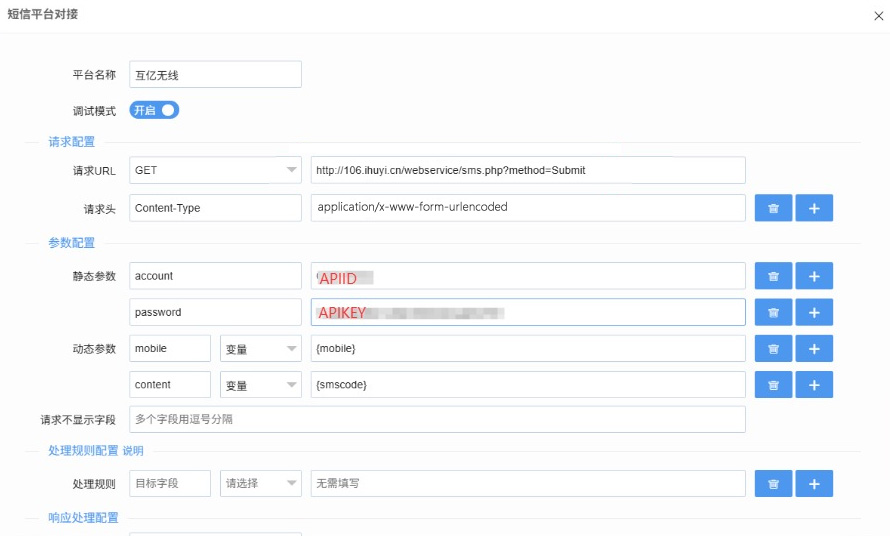Open the GET request method dropdown

click(215, 170)
